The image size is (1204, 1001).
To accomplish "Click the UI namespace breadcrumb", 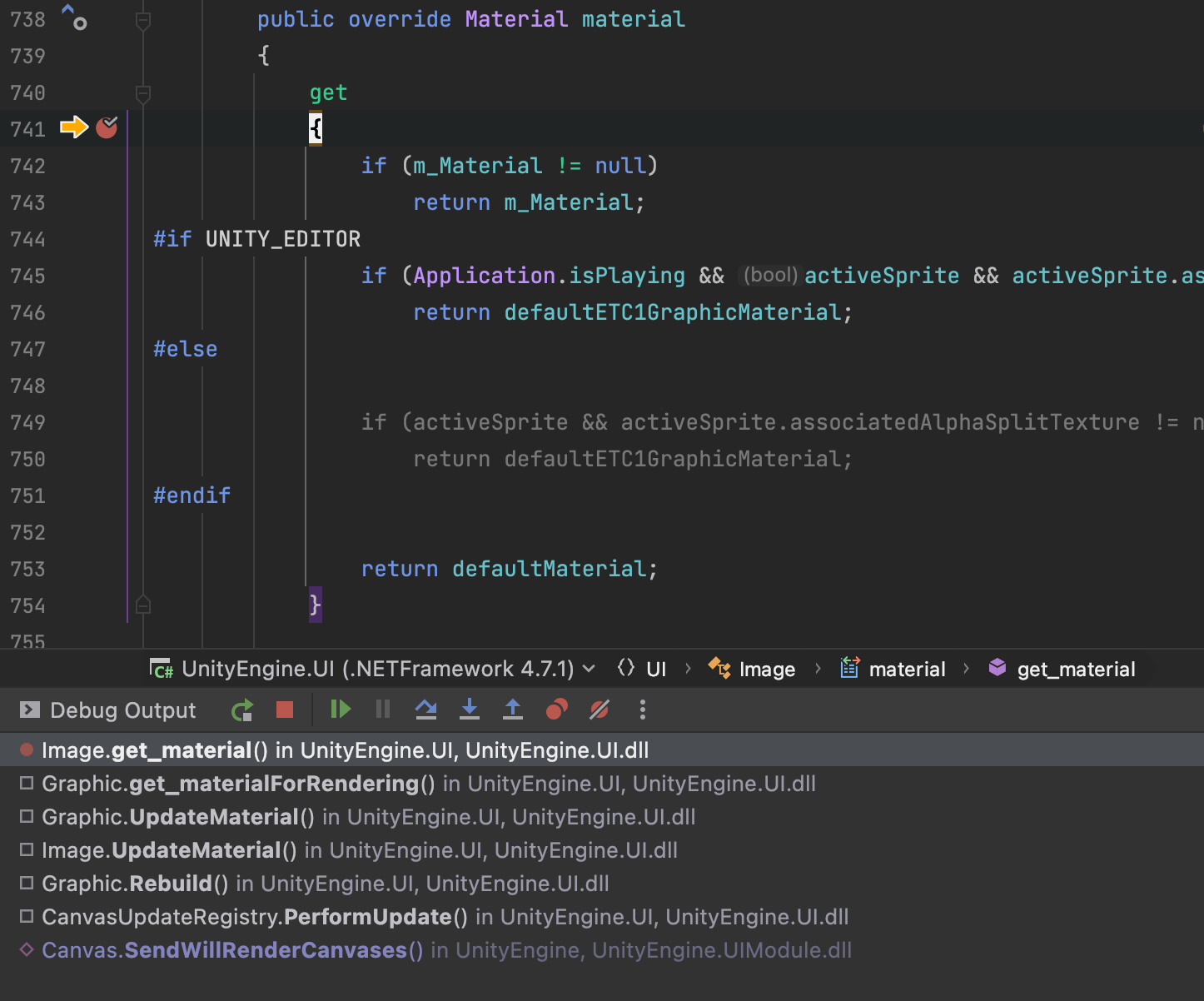I will point(656,670).
